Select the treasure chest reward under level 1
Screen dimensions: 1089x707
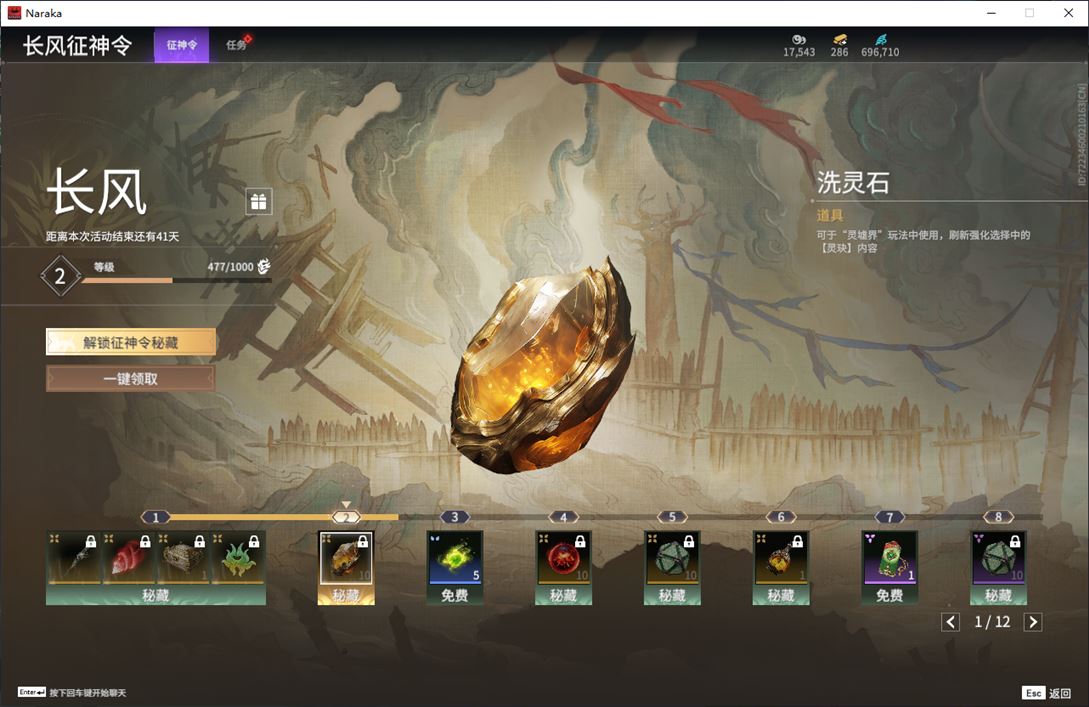(183, 558)
